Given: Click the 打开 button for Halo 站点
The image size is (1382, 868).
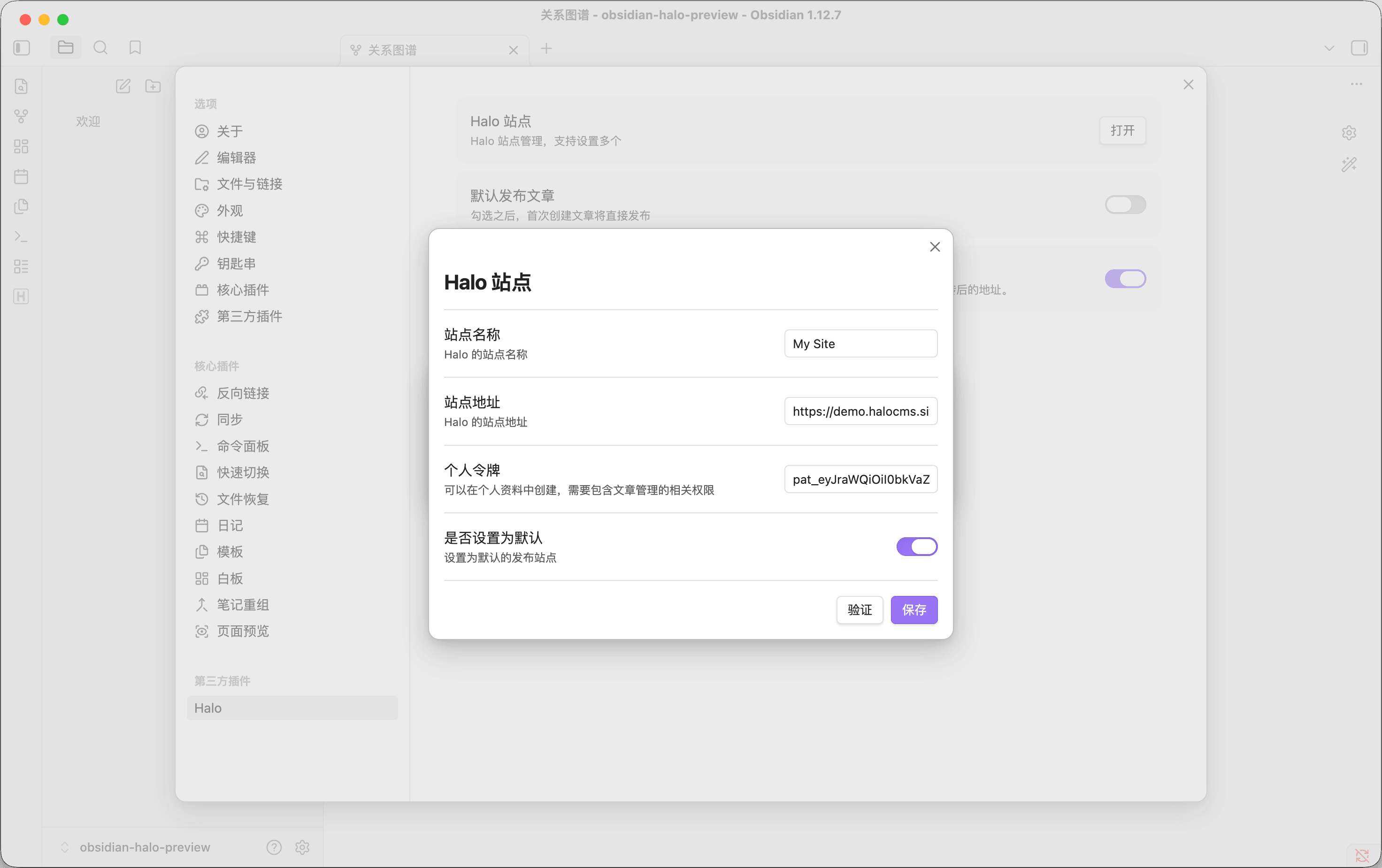Looking at the screenshot, I should [1122, 130].
